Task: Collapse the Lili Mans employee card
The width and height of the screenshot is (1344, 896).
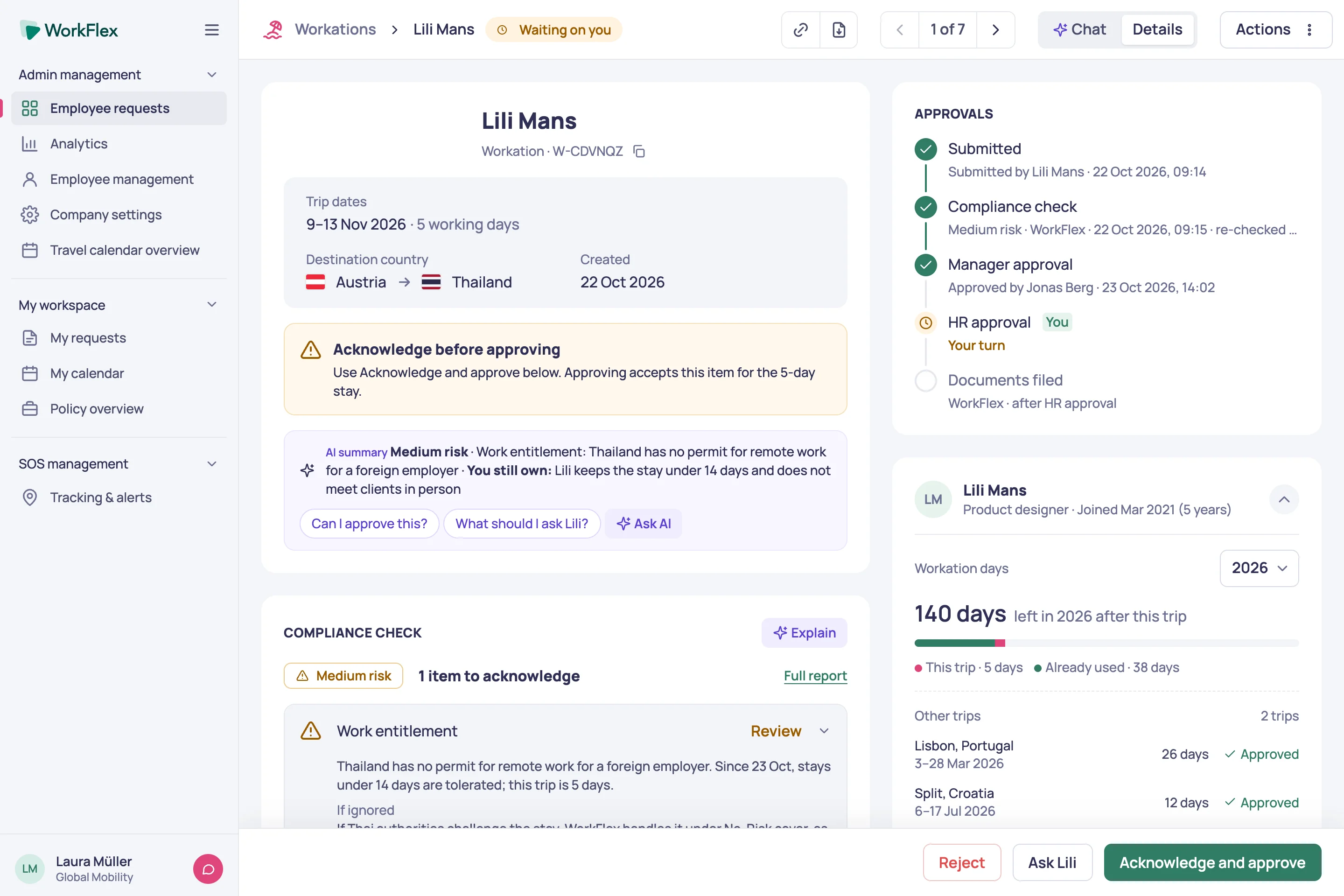Action: (1283, 499)
